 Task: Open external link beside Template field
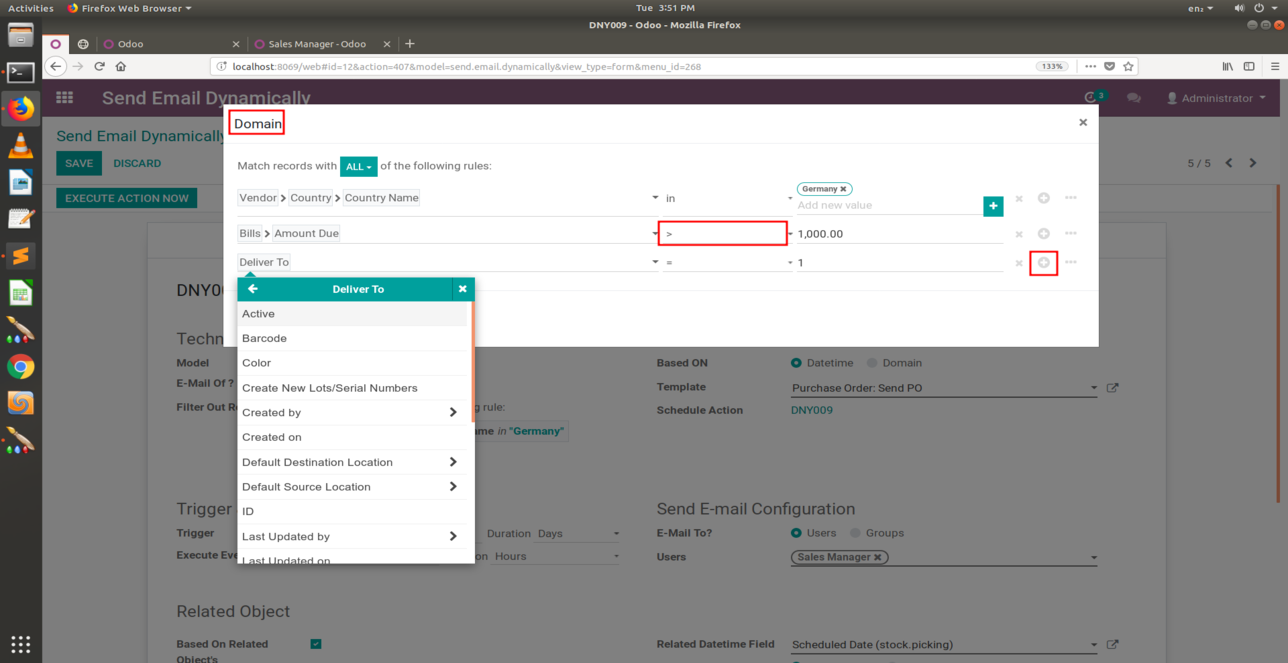click(x=1112, y=388)
